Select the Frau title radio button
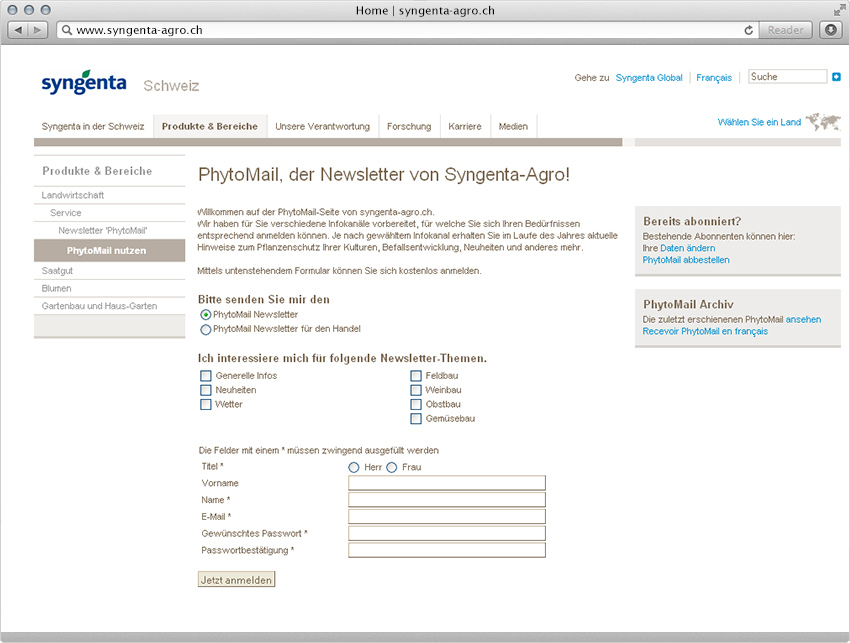 pyautogui.click(x=391, y=467)
